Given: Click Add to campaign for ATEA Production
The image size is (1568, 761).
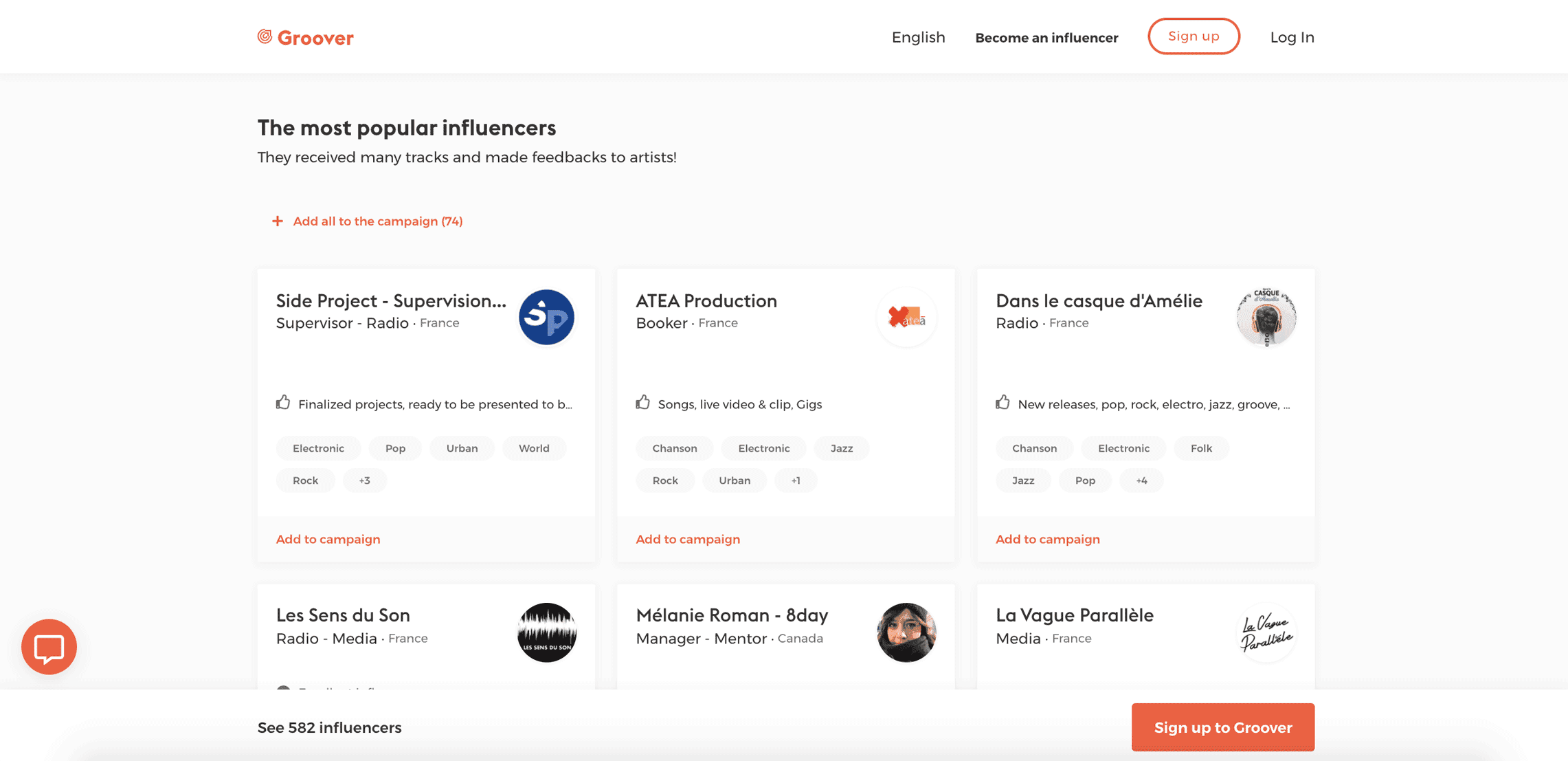Looking at the screenshot, I should (687, 539).
